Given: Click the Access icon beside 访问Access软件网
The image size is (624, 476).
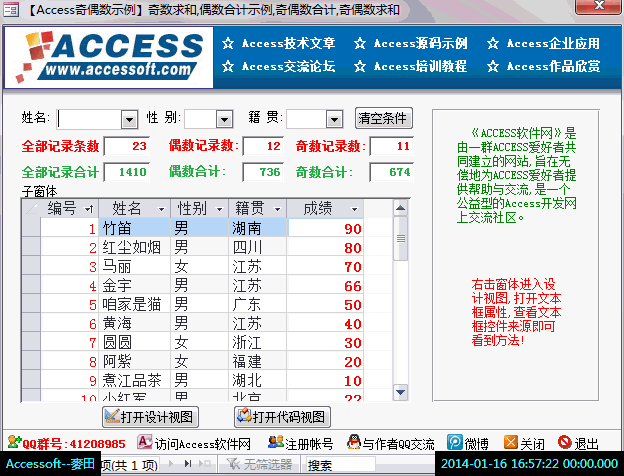Looking at the screenshot, I should (x=144, y=442).
